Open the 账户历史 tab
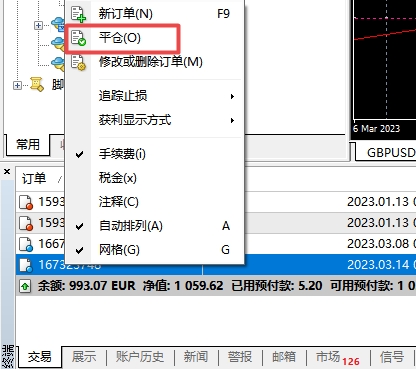Viewport: 416px width, 369px height. tap(140, 357)
